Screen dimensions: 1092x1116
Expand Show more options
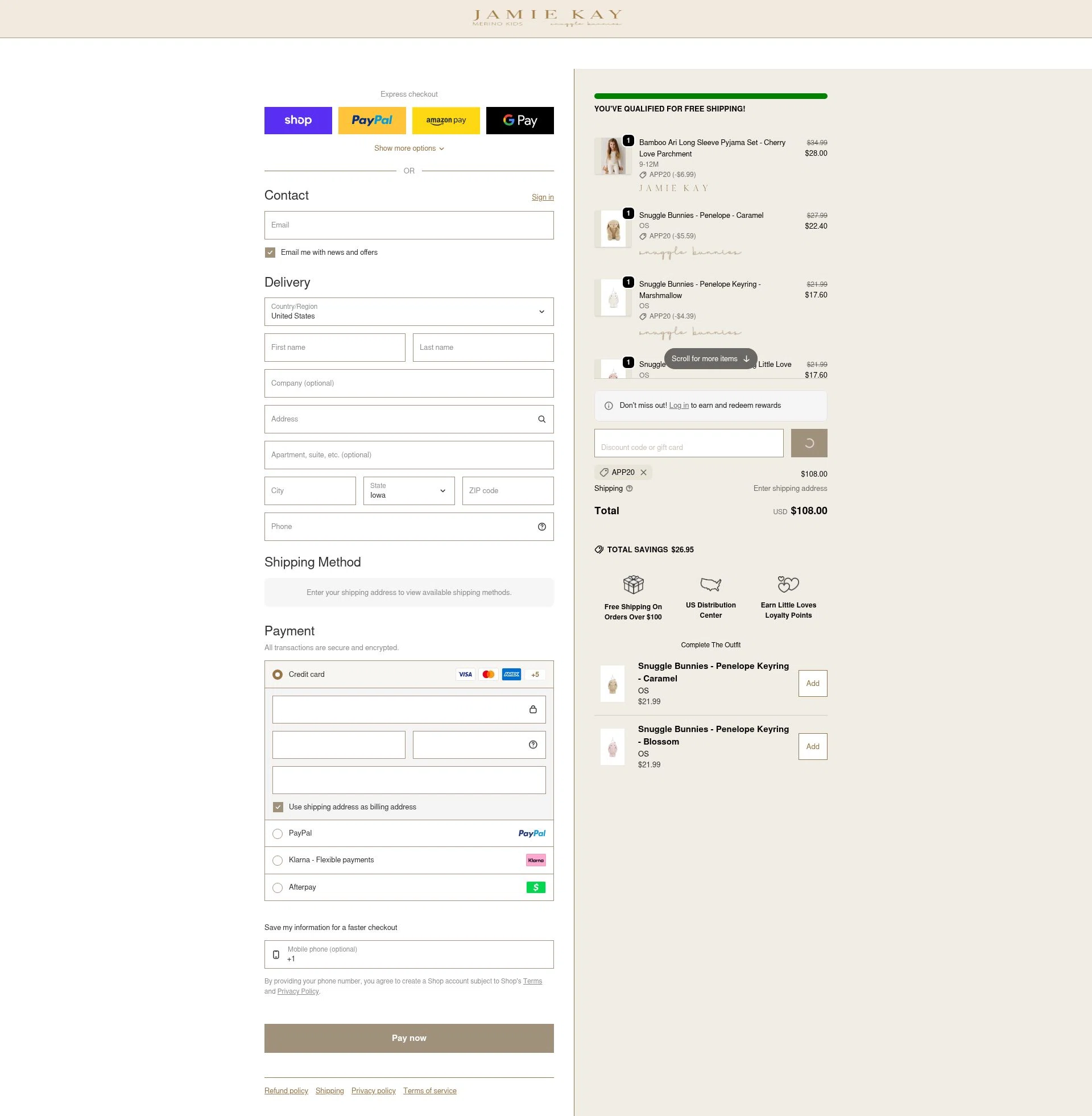tap(408, 148)
